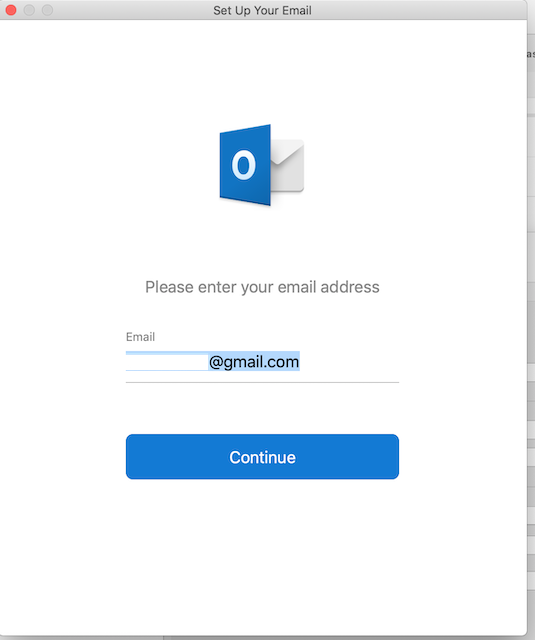The image size is (535, 640).
Task: Click the grayed-out minimize window button
Action: tap(29, 10)
